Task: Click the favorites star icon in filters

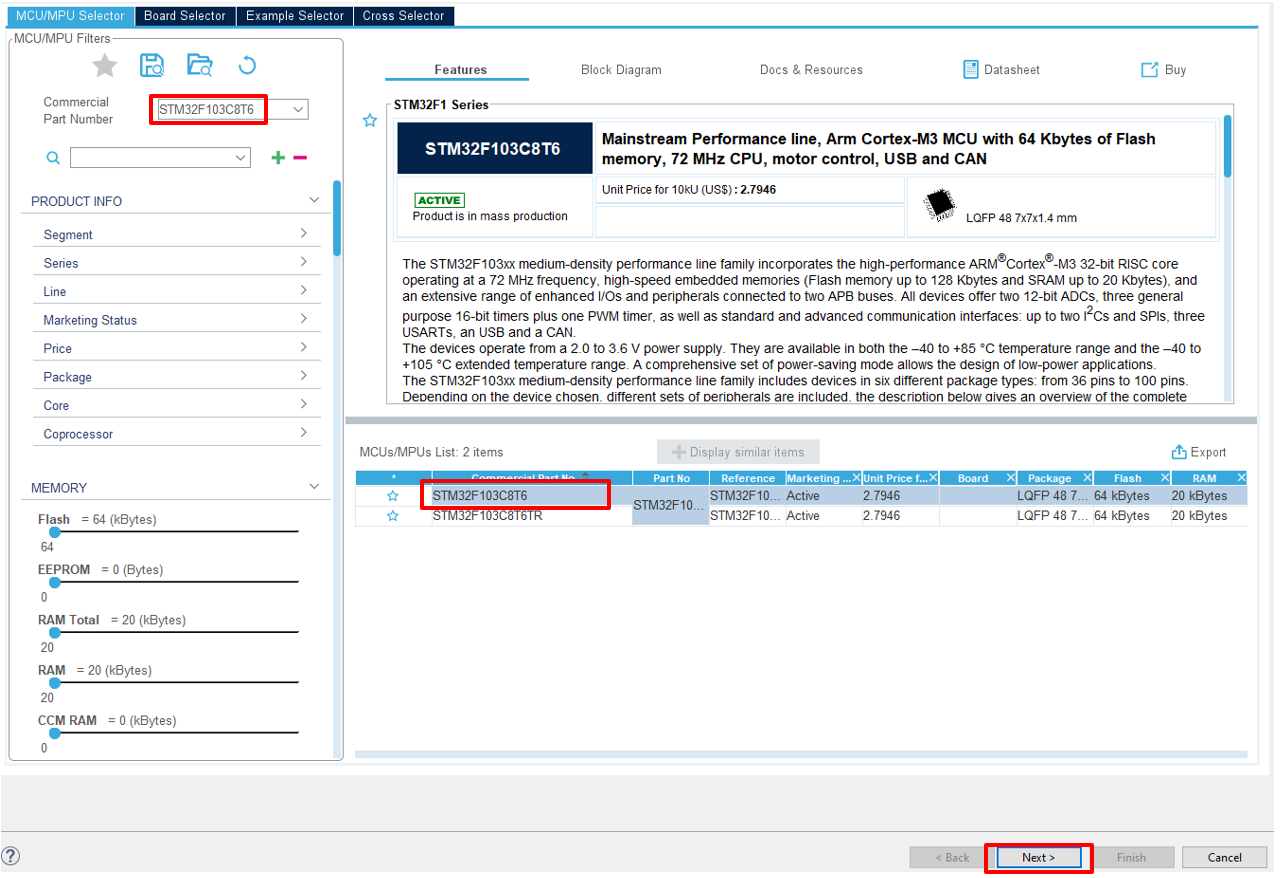Action: tap(105, 66)
